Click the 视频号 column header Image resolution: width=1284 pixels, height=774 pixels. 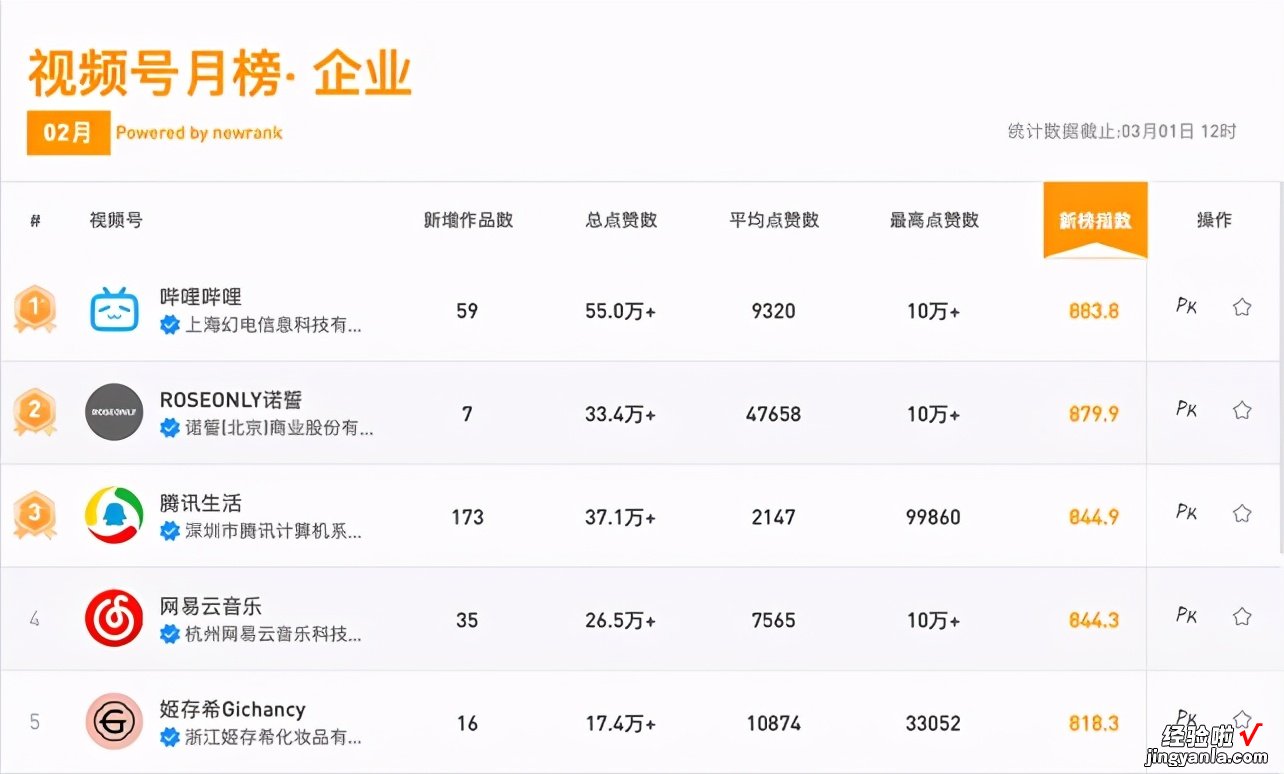coord(116,220)
